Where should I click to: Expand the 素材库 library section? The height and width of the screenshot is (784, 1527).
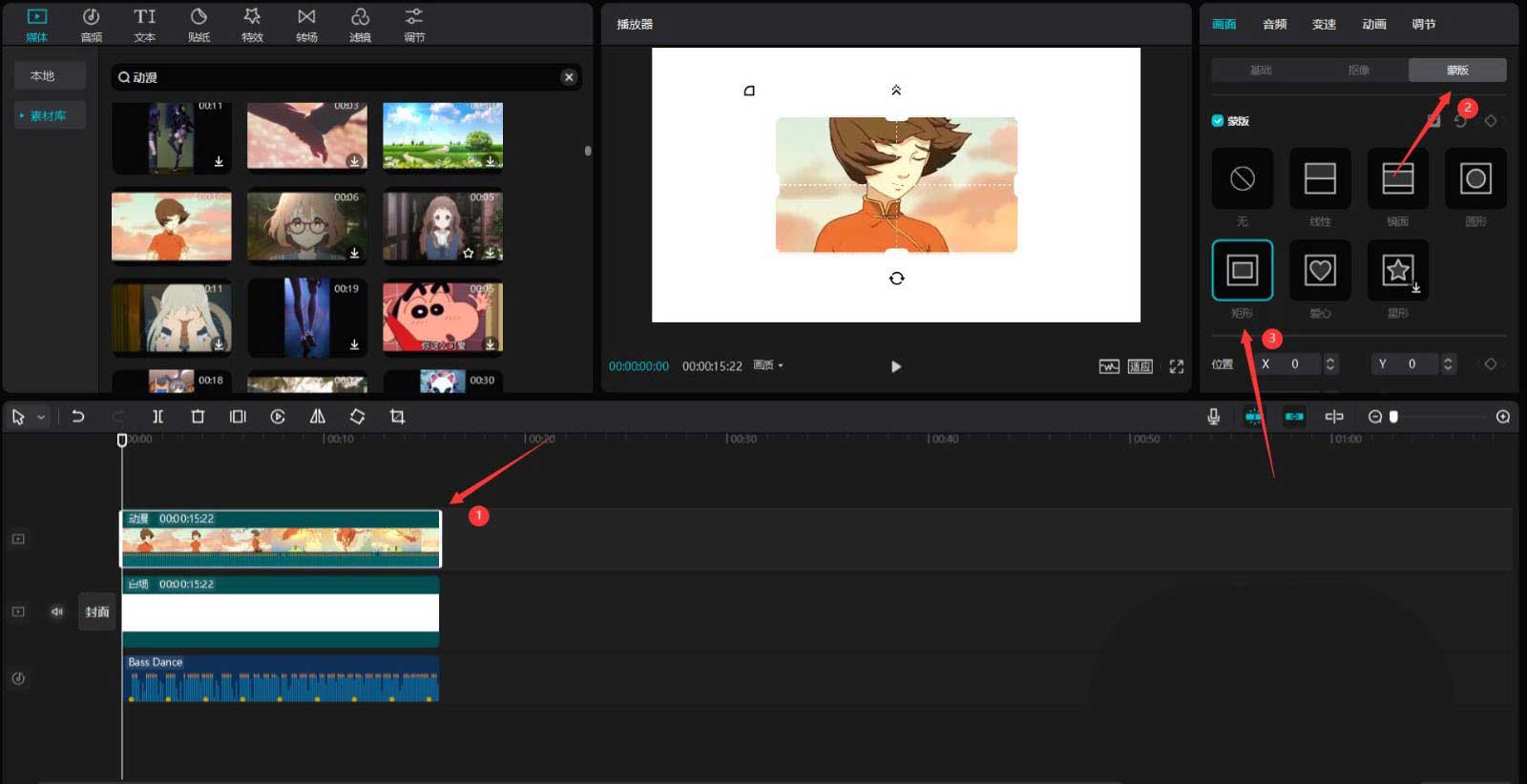click(x=48, y=115)
